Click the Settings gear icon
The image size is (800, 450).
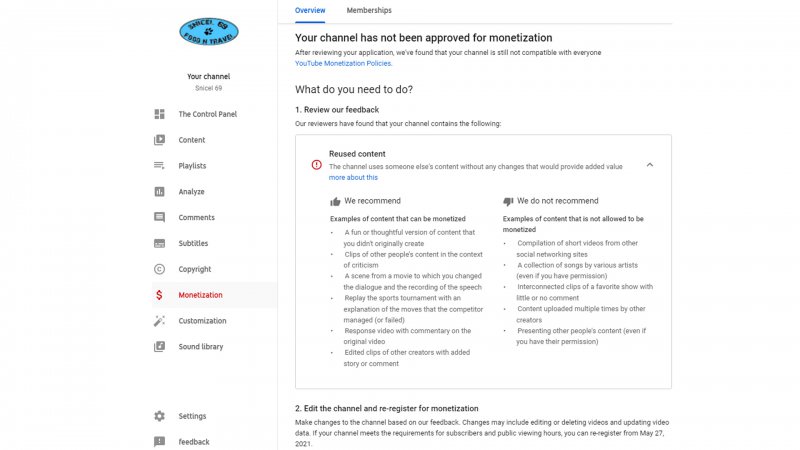tap(159, 416)
